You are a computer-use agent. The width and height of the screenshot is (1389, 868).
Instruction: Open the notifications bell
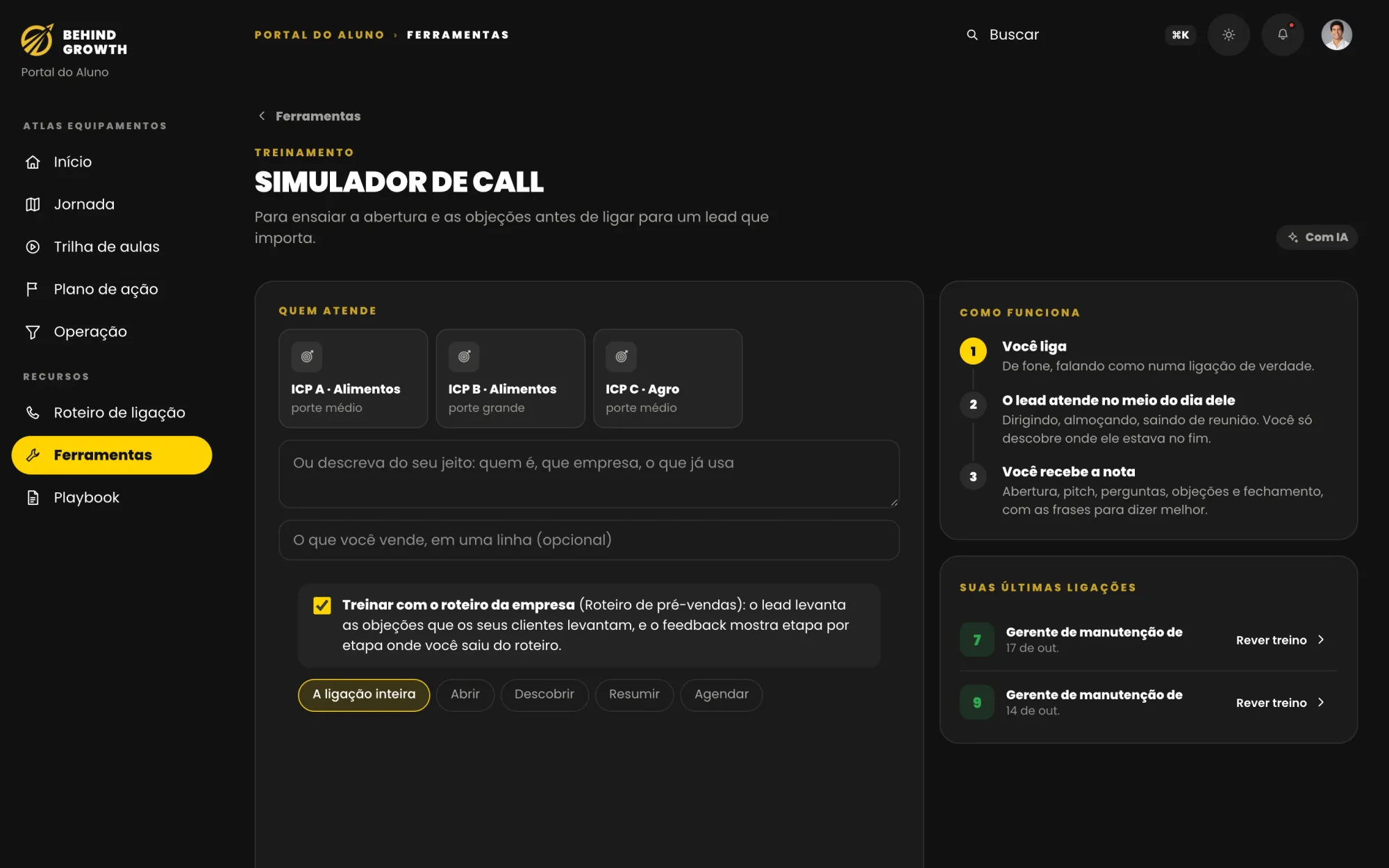click(x=1283, y=35)
